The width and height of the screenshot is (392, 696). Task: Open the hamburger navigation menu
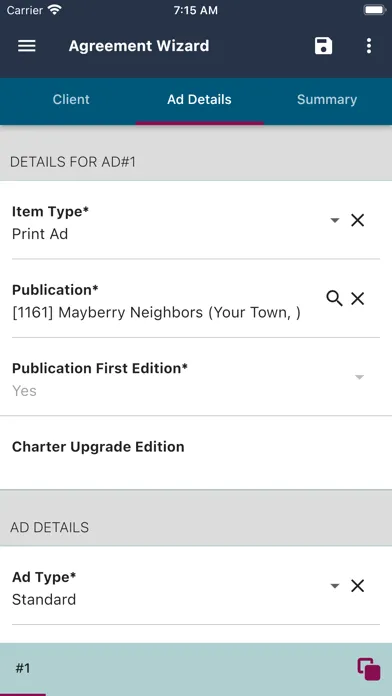click(27, 46)
